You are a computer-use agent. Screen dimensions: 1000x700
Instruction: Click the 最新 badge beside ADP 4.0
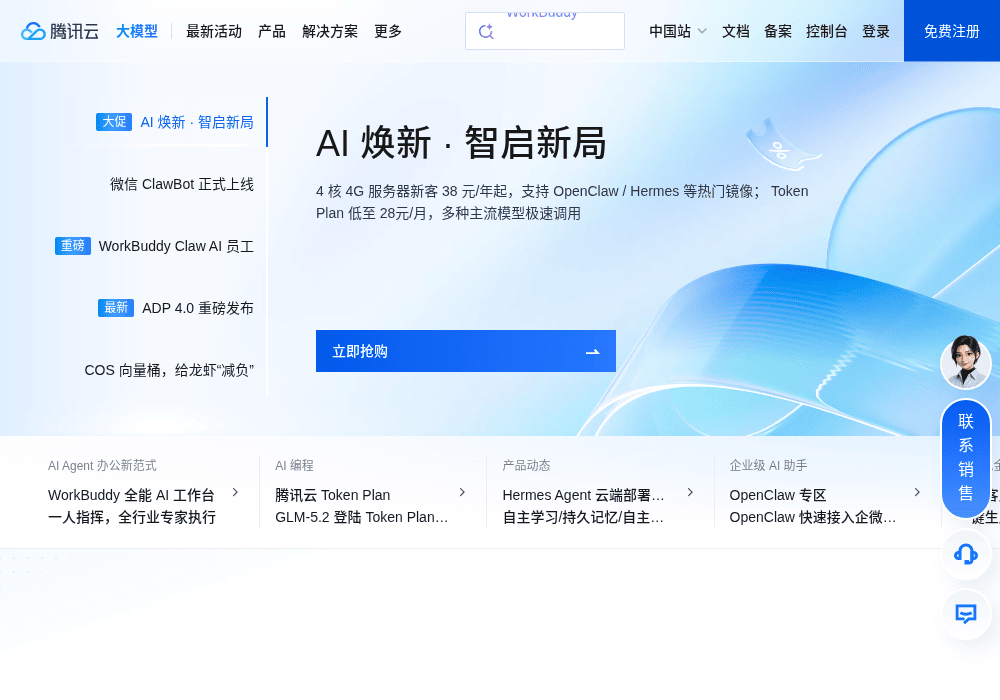click(x=115, y=308)
